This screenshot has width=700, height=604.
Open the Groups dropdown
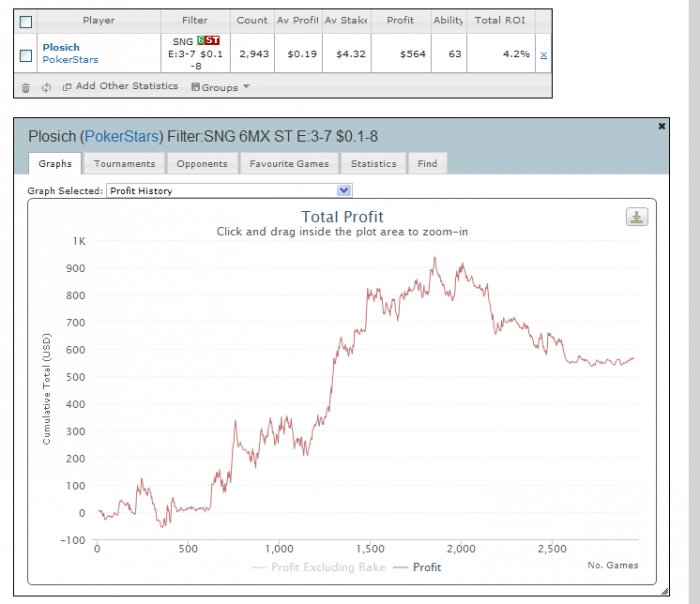point(220,87)
